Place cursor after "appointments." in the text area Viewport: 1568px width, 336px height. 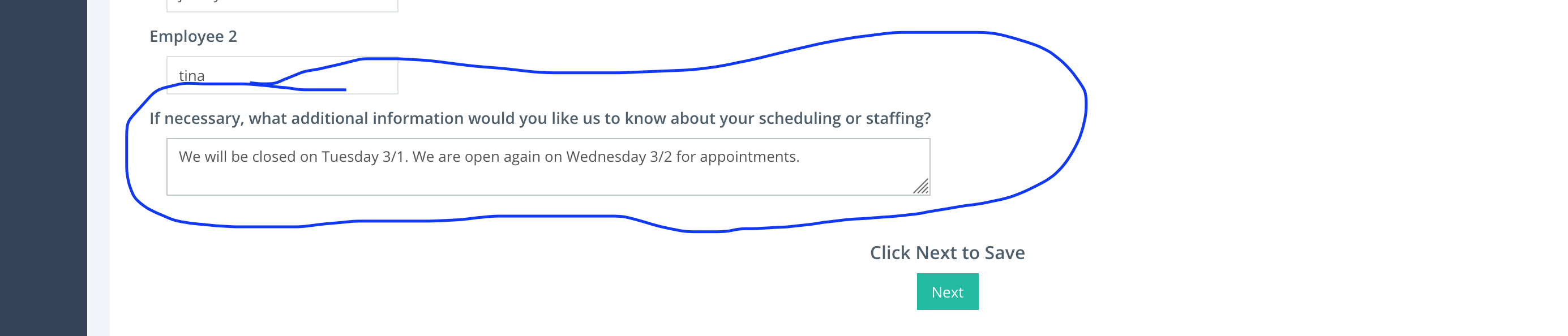tap(801, 157)
